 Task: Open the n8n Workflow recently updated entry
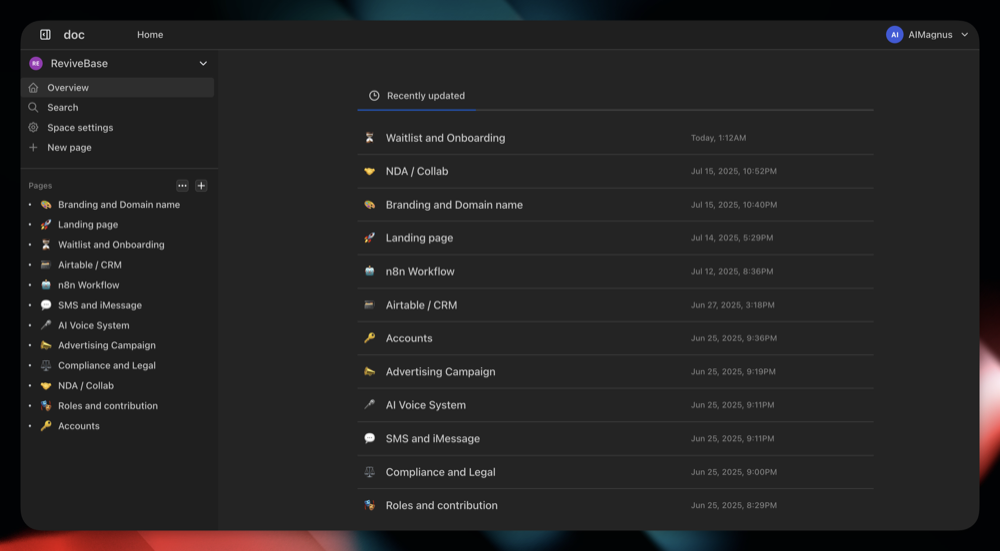(x=420, y=272)
